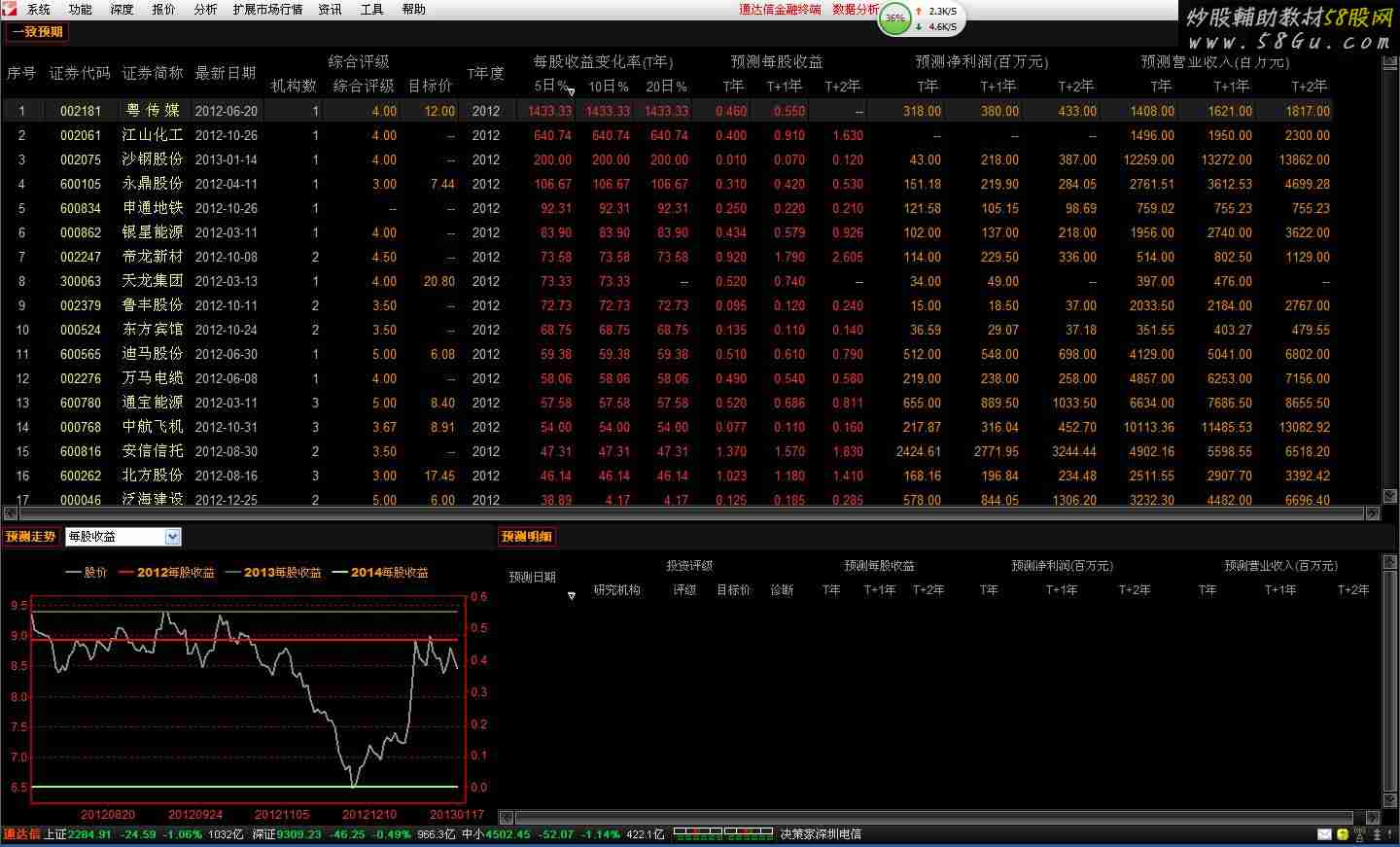Open the 工具 menu

click(372, 10)
